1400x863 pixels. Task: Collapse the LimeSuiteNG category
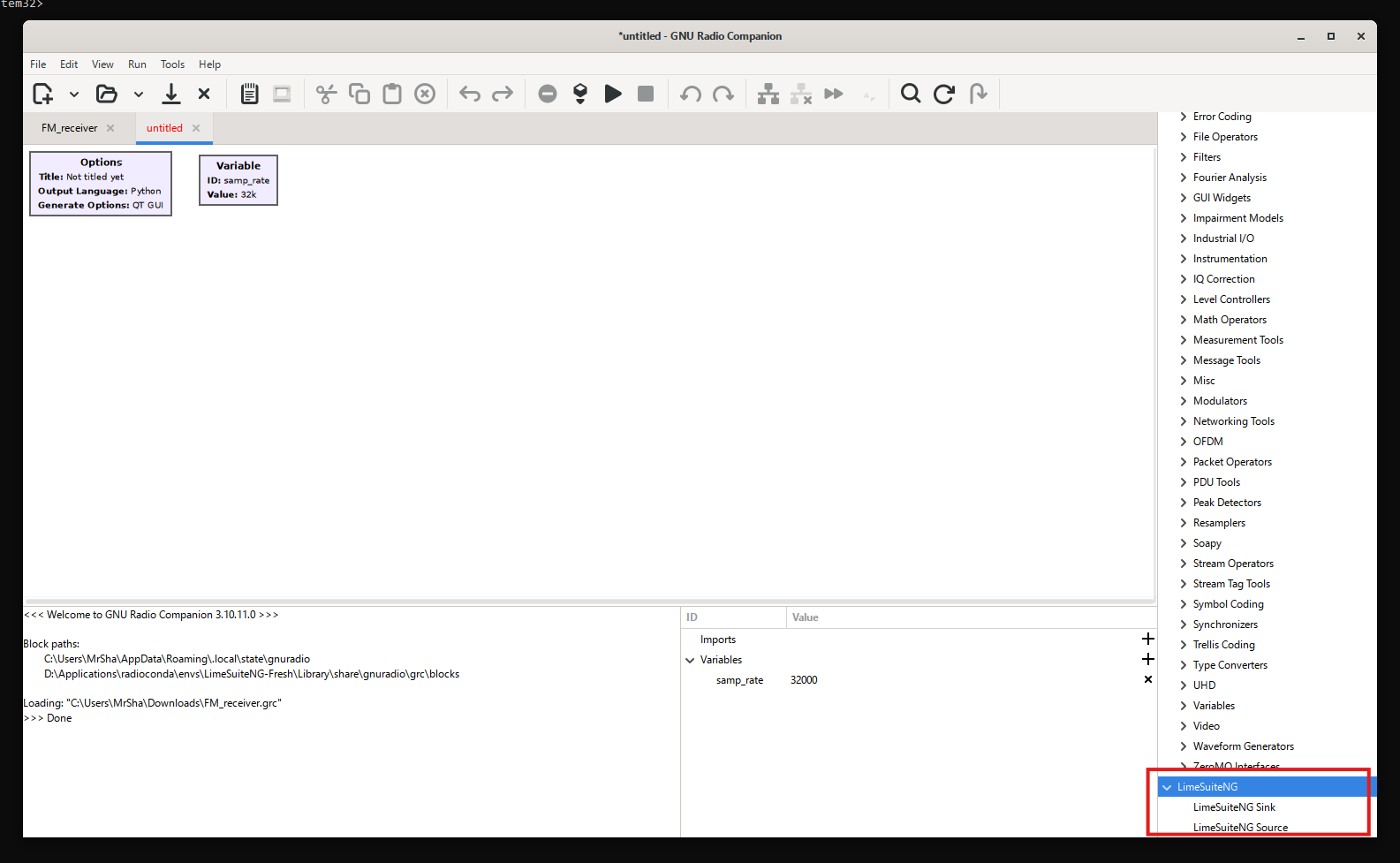pos(1168,787)
